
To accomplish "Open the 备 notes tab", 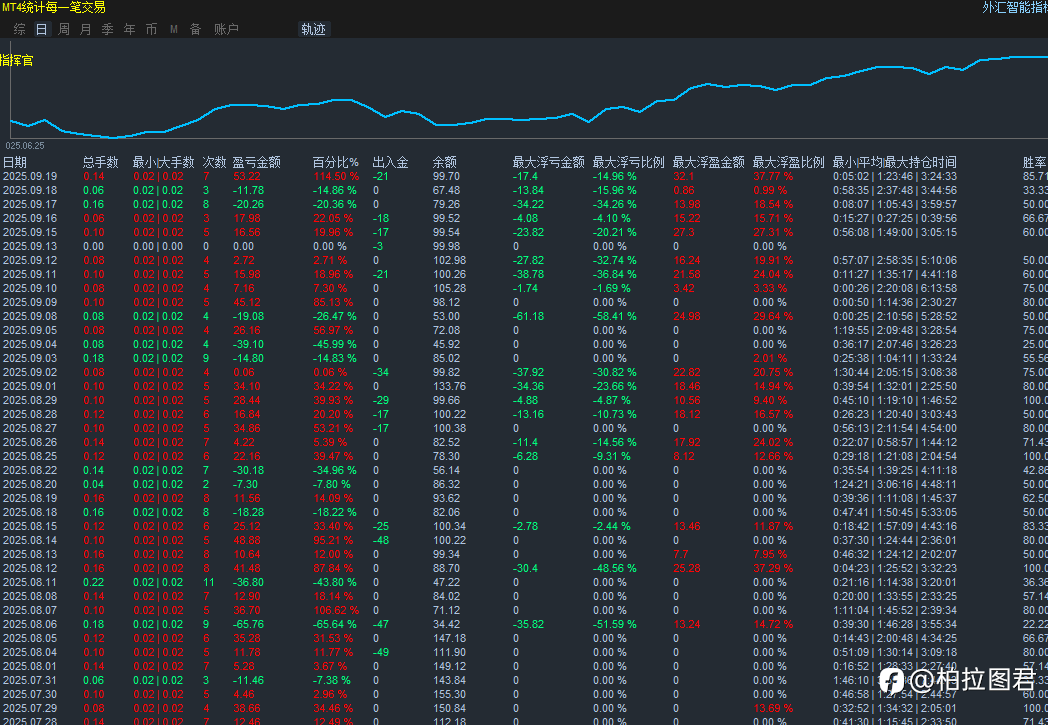I will 195,29.
